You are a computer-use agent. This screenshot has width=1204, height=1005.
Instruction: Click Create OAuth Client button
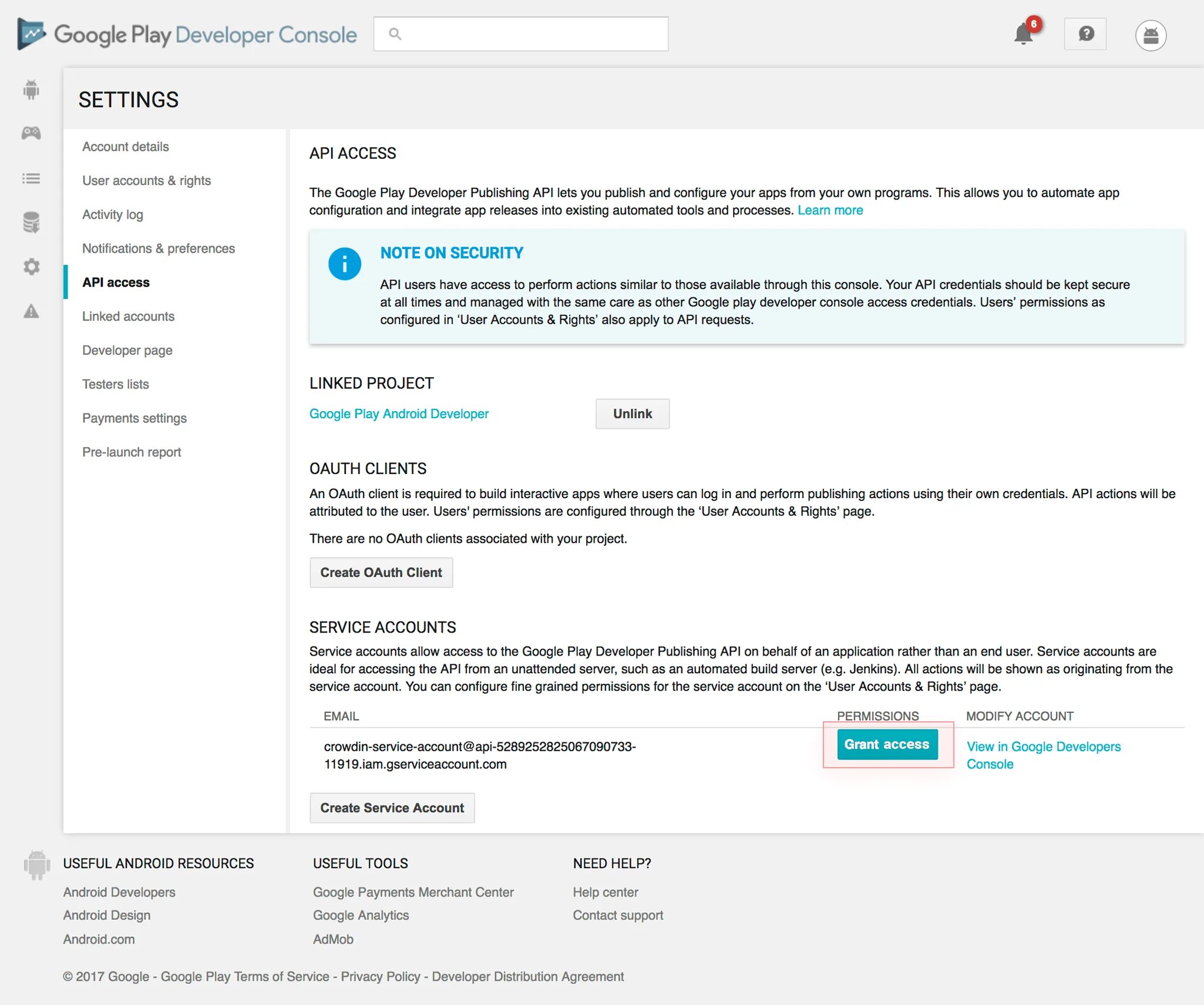pyautogui.click(x=381, y=572)
